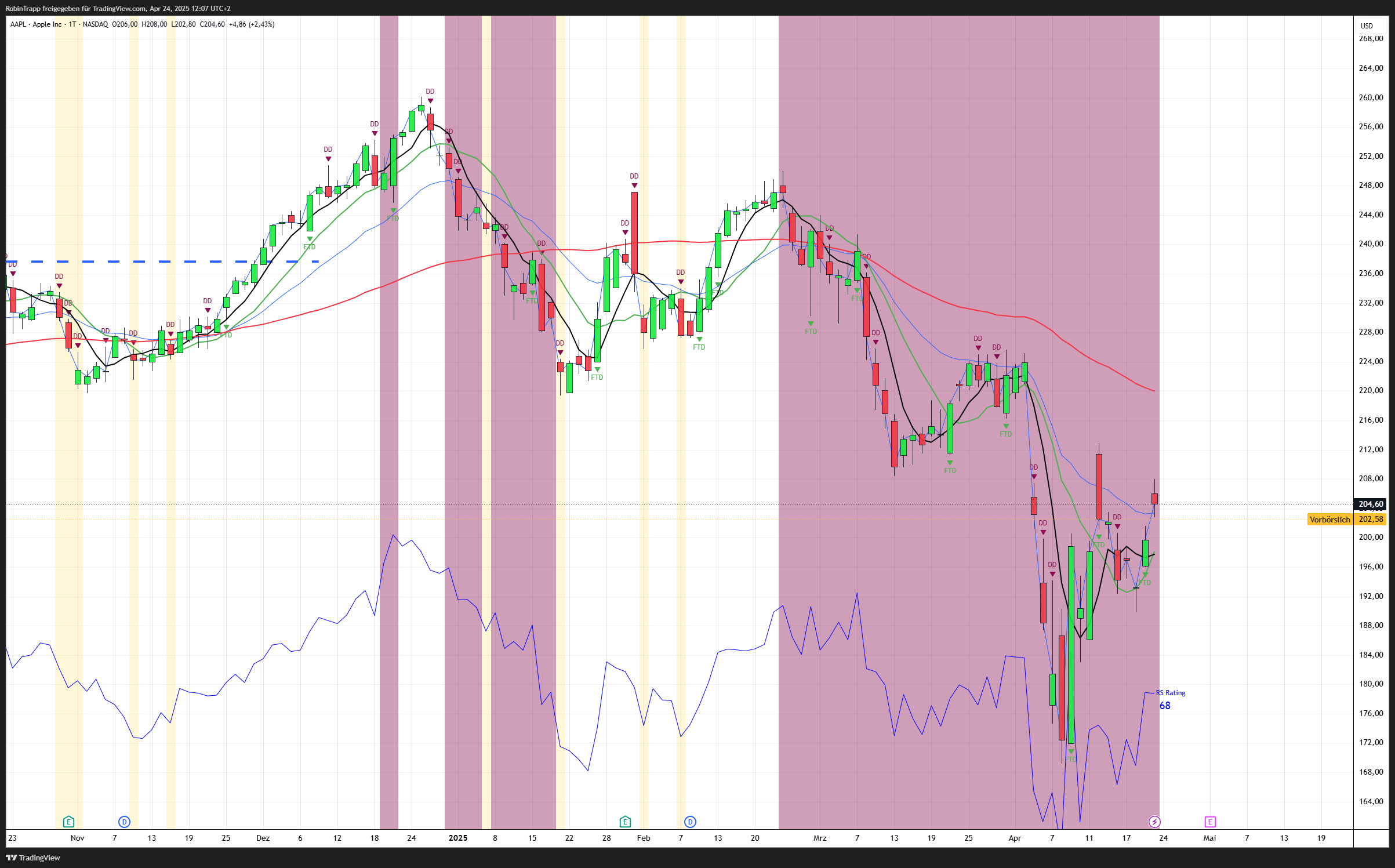Click the DD marker above the 260 peak

pyautogui.click(x=430, y=92)
